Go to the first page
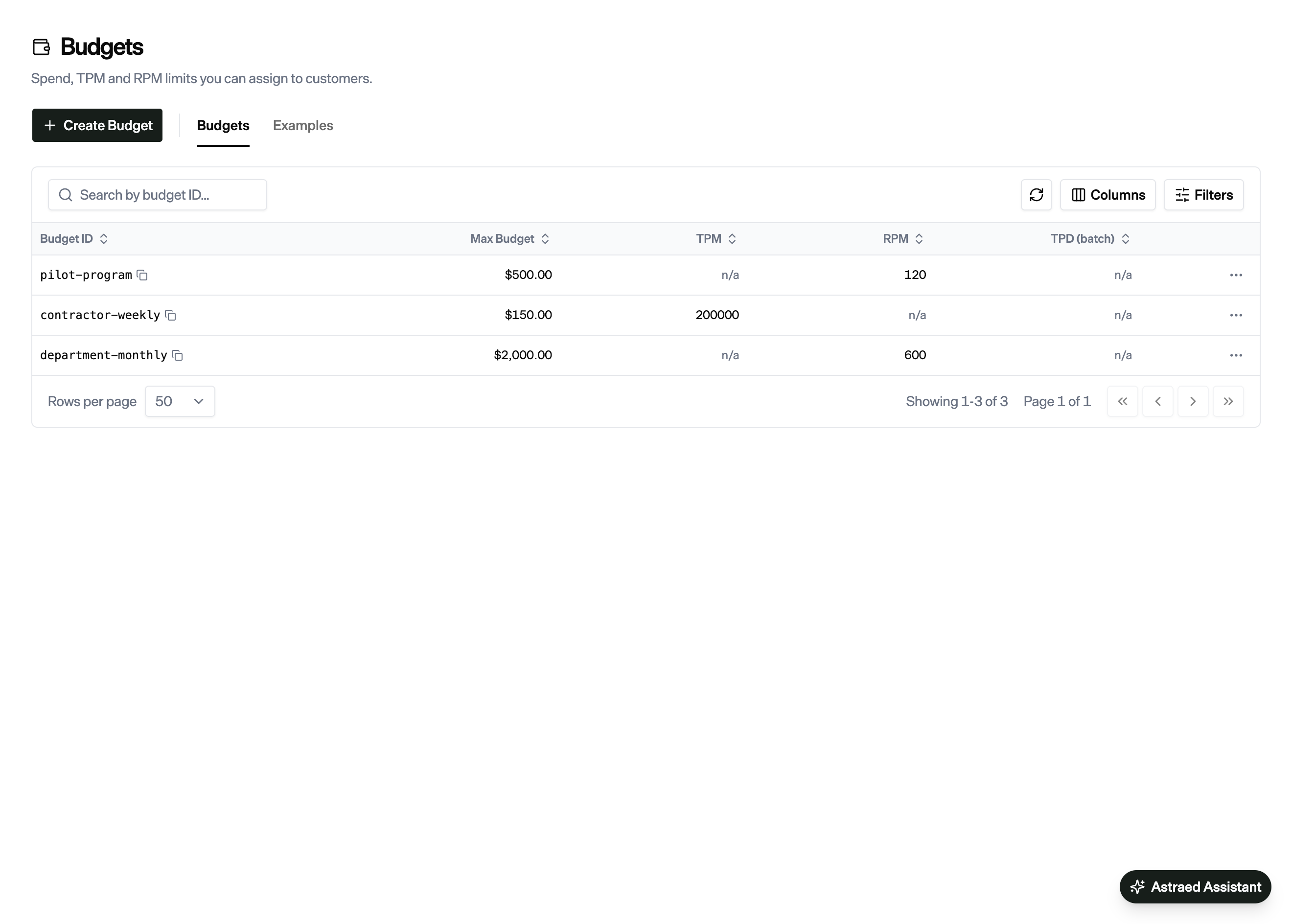The image size is (1292, 924). (x=1122, y=401)
